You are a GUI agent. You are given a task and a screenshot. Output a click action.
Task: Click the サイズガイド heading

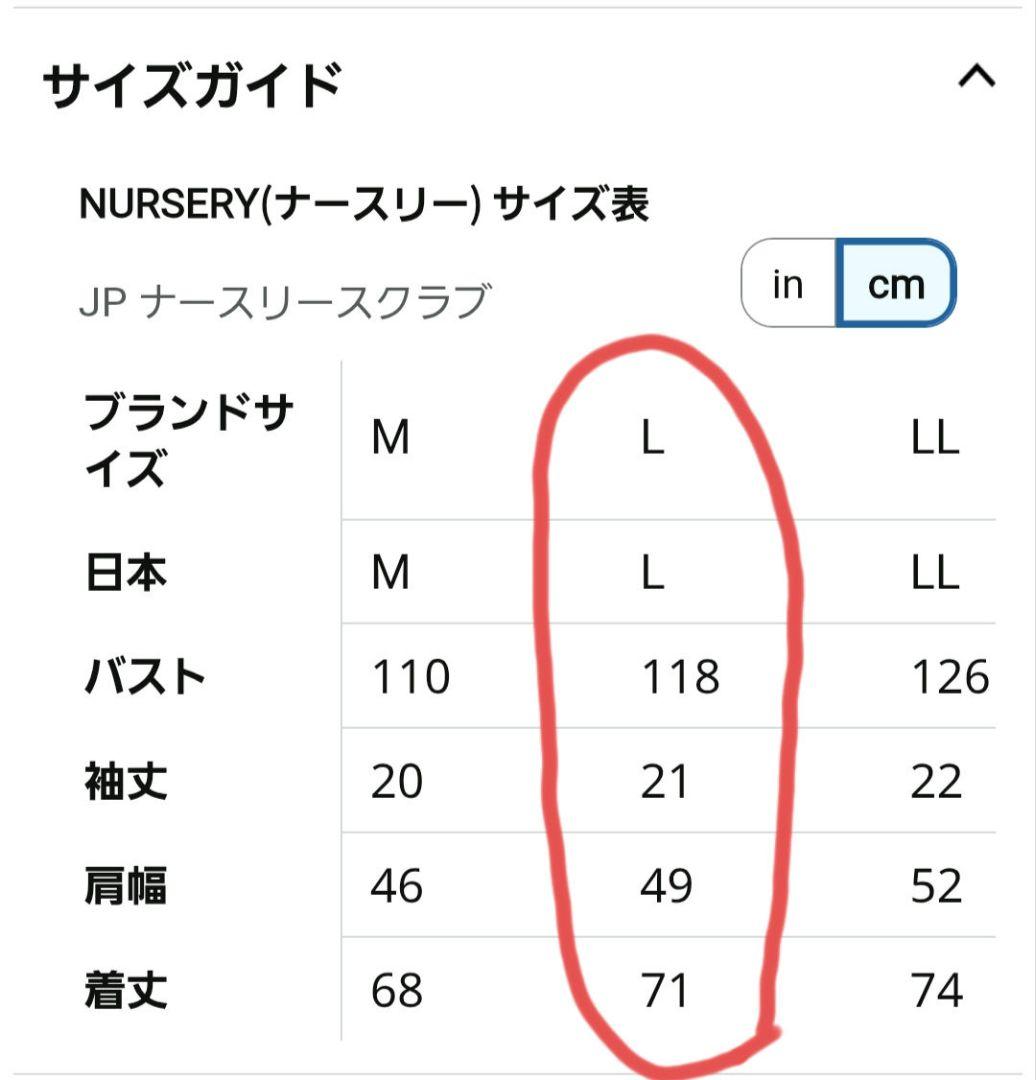(192, 85)
